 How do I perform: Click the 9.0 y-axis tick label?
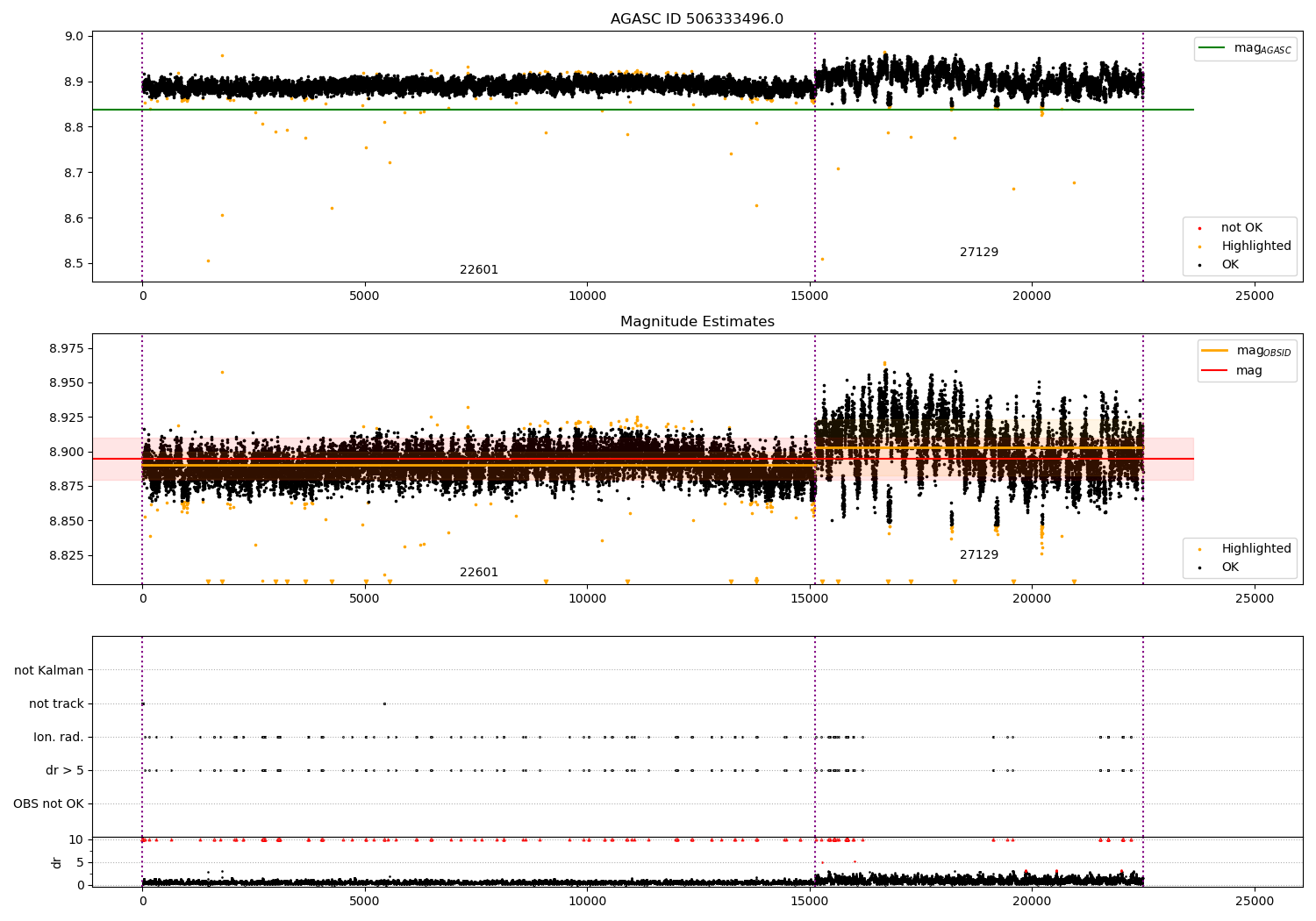coord(74,37)
